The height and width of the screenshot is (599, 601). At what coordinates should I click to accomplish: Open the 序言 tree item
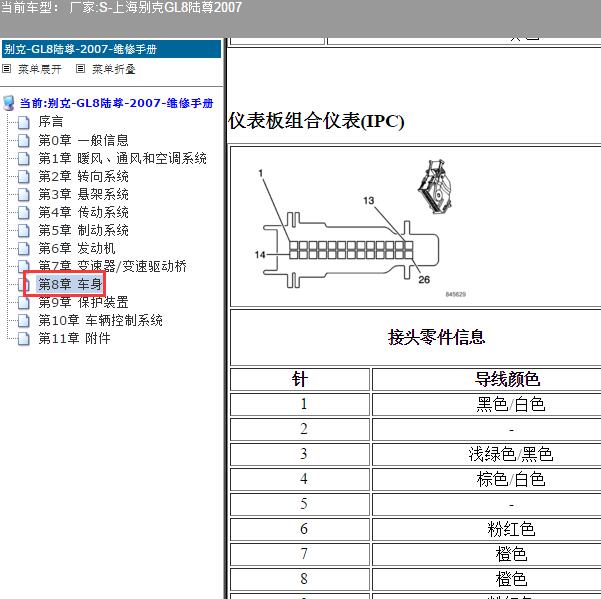tap(51, 122)
